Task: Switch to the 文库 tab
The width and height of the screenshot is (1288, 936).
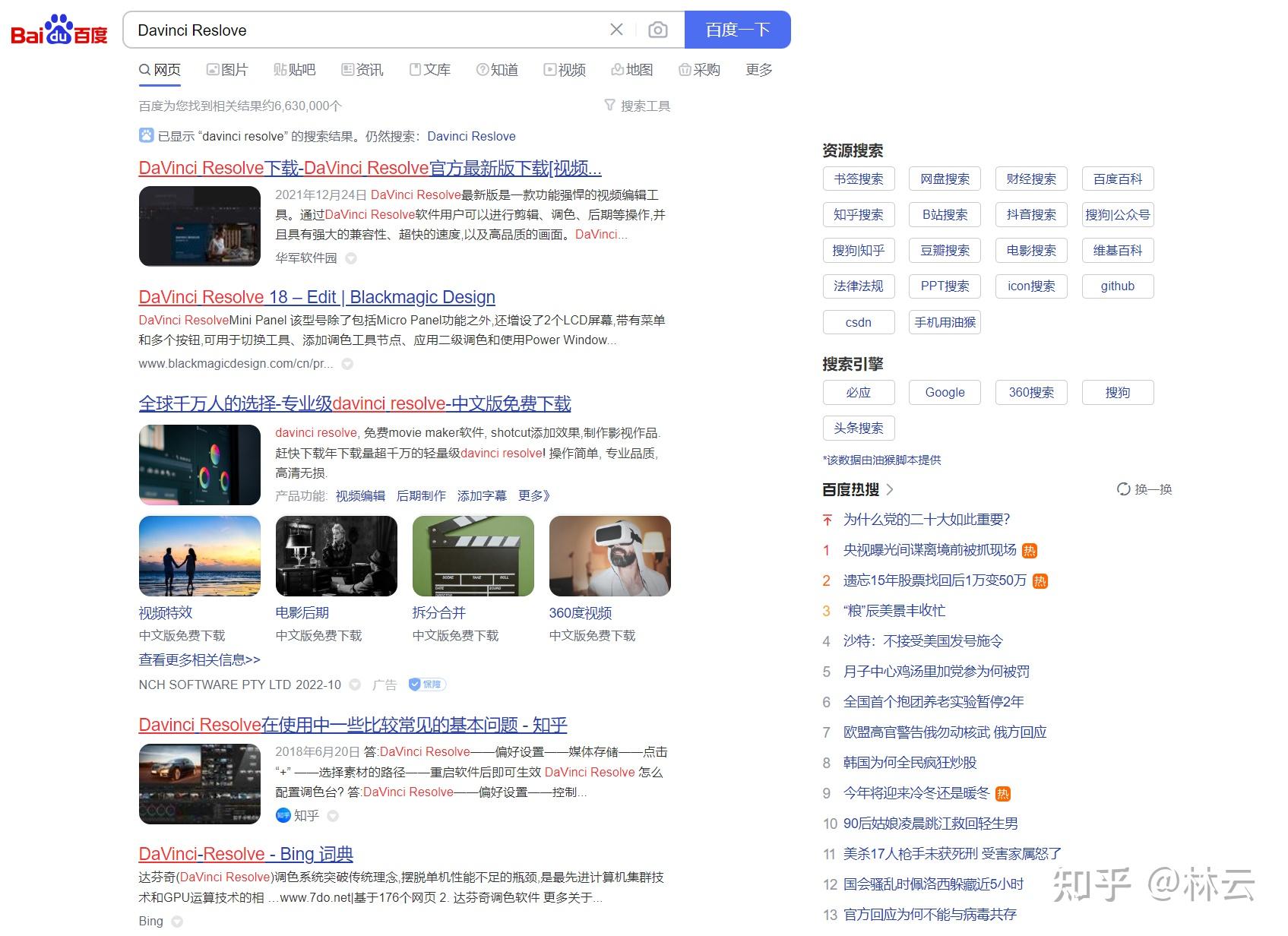Action: pyautogui.click(x=430, y=70)
